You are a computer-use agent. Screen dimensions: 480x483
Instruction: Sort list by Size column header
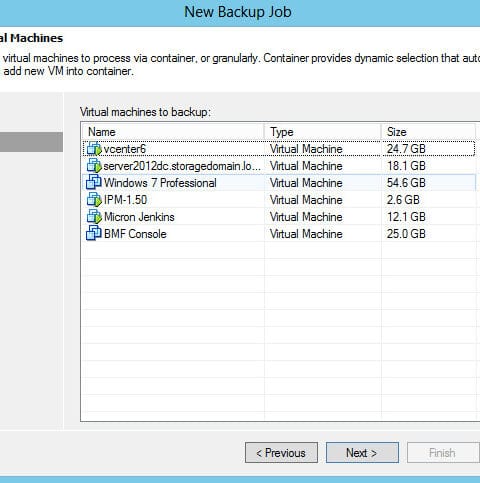[428, 132]
